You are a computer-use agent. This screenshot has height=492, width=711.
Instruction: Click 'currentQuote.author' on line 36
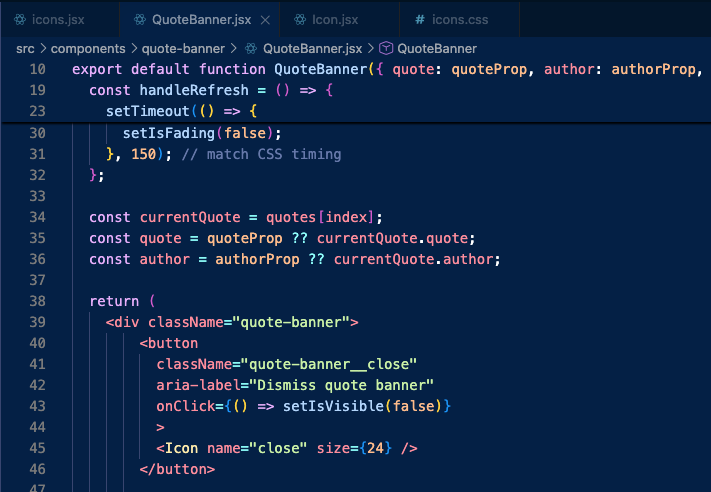tap(414, 259)
